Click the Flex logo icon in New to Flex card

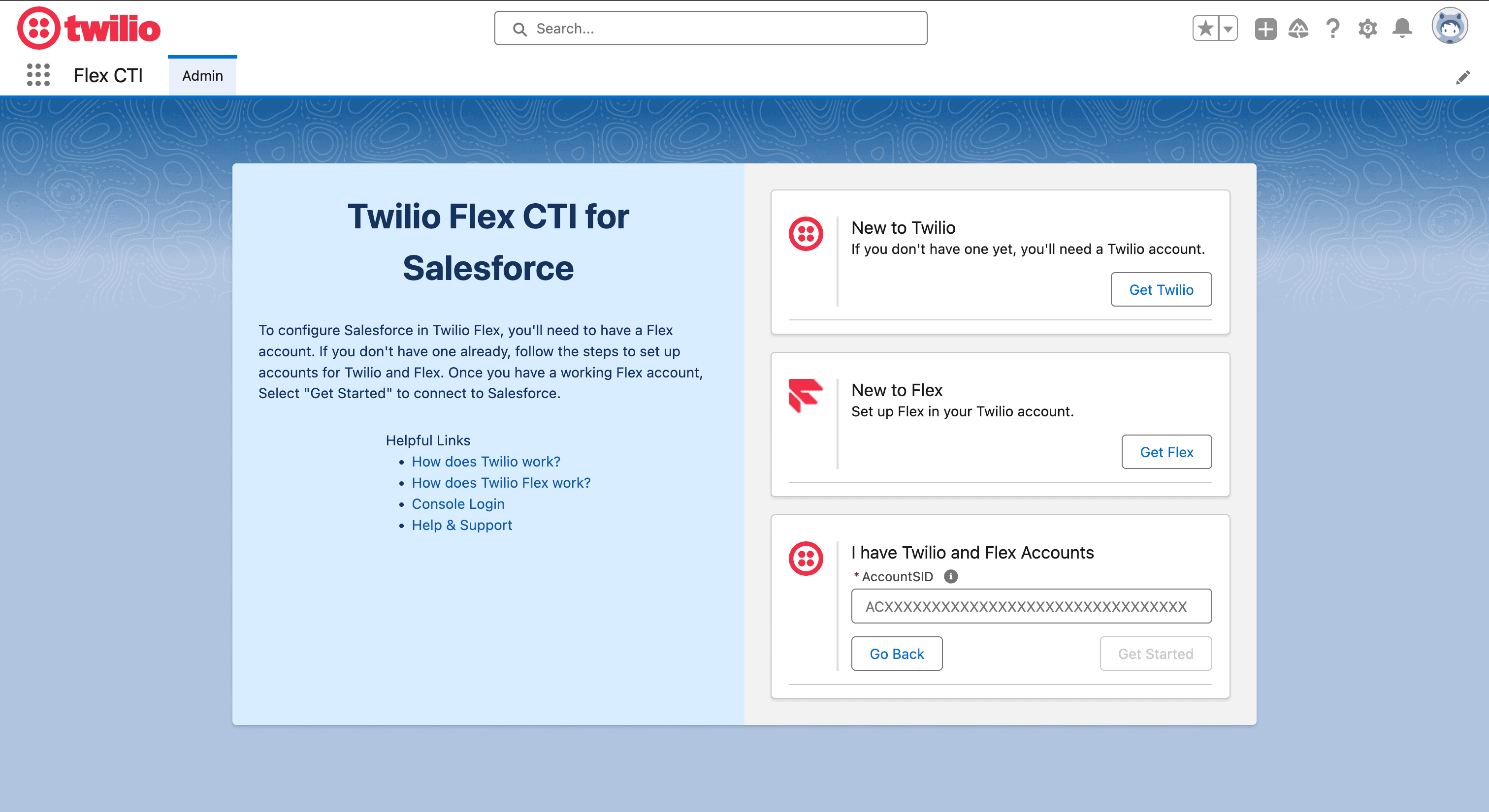tap(806, 396)
